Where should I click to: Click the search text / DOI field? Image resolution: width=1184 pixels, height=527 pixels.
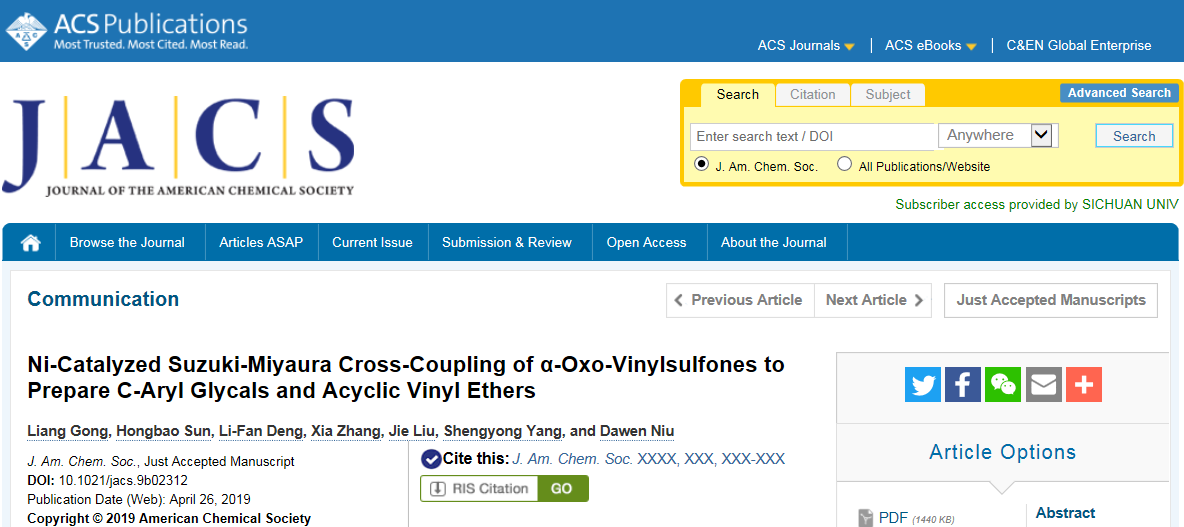812,137
